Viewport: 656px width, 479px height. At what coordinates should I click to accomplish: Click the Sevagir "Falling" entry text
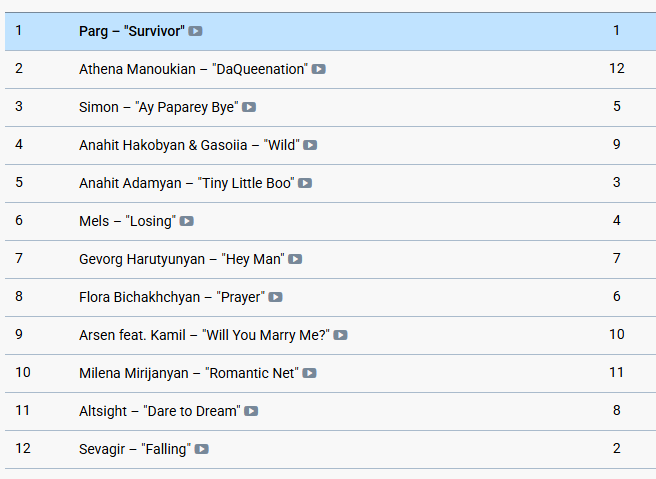pos(134,449)
